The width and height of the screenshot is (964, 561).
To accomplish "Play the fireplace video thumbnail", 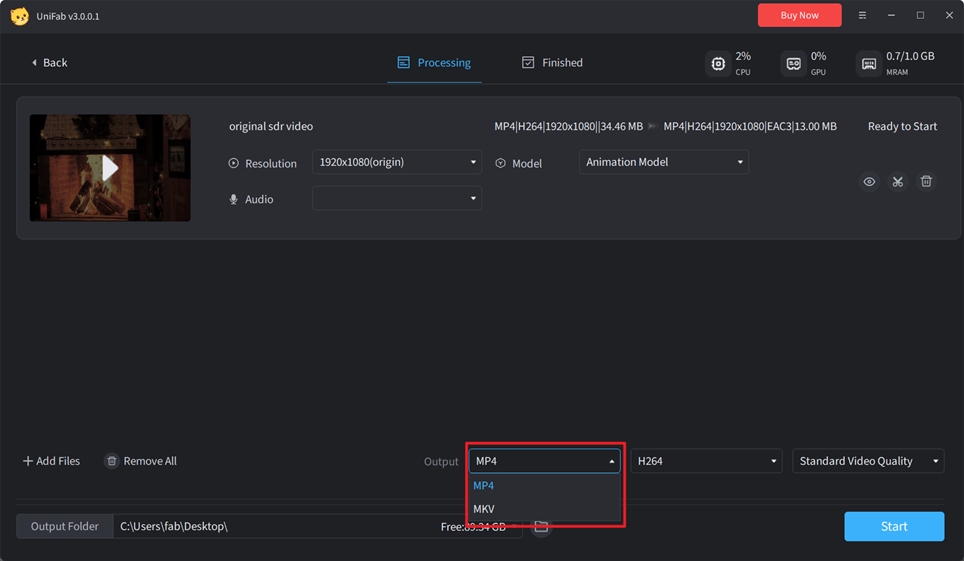I will click(x=110, y=168).
